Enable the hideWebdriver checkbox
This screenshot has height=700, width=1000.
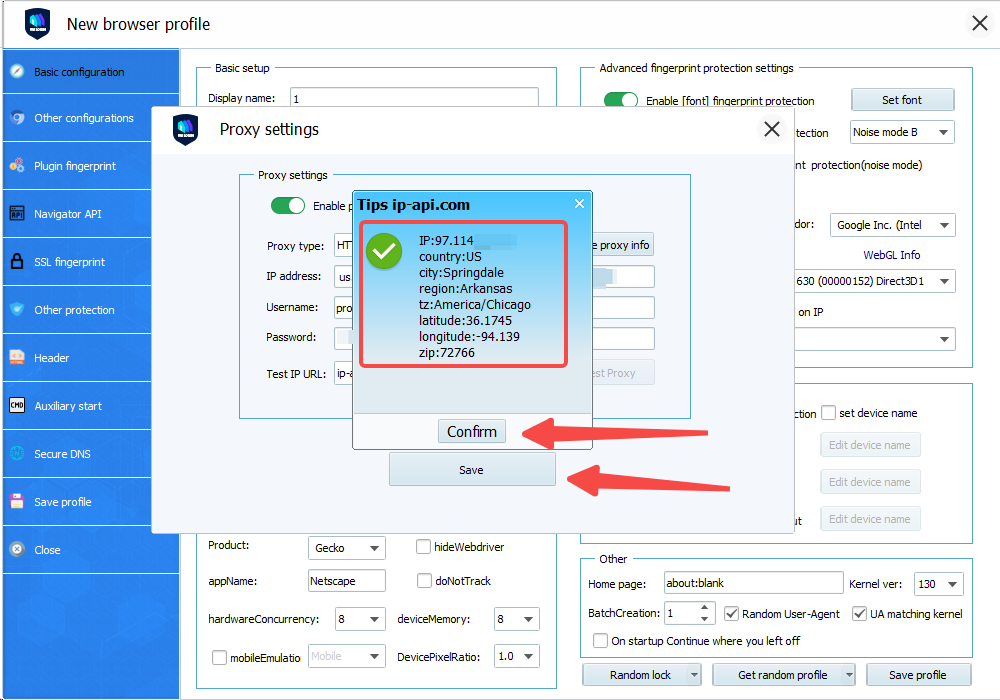[x=424, y=547]
